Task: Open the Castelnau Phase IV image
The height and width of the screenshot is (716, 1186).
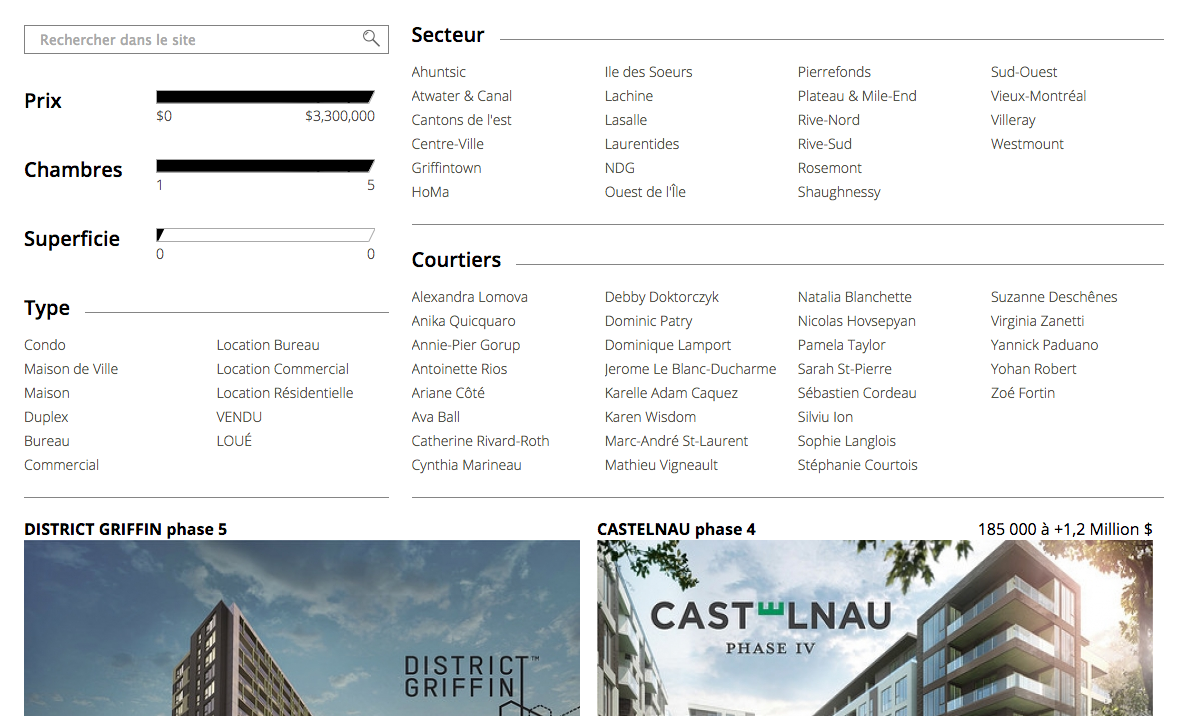Action: pos(875,628)
